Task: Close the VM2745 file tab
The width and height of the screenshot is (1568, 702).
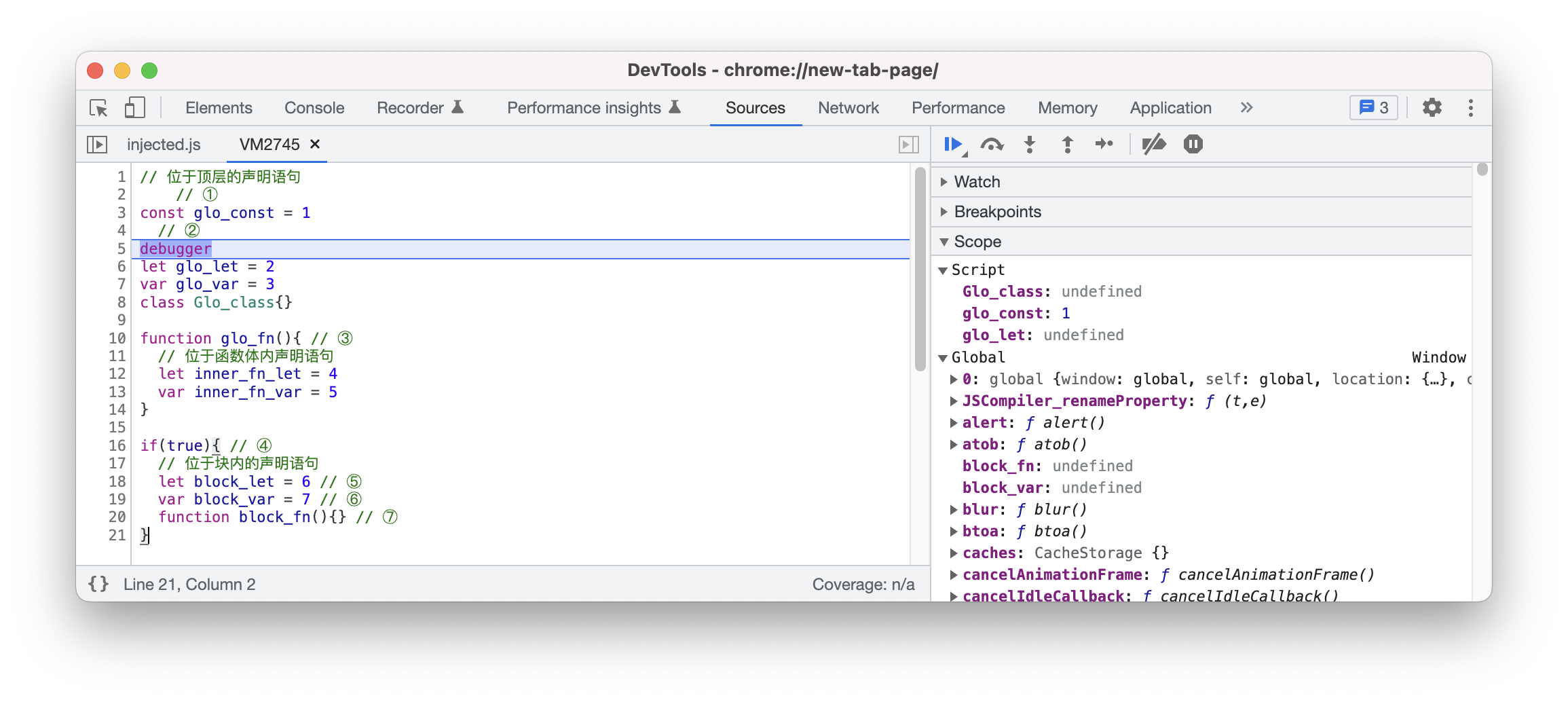Action: (315, 145)
